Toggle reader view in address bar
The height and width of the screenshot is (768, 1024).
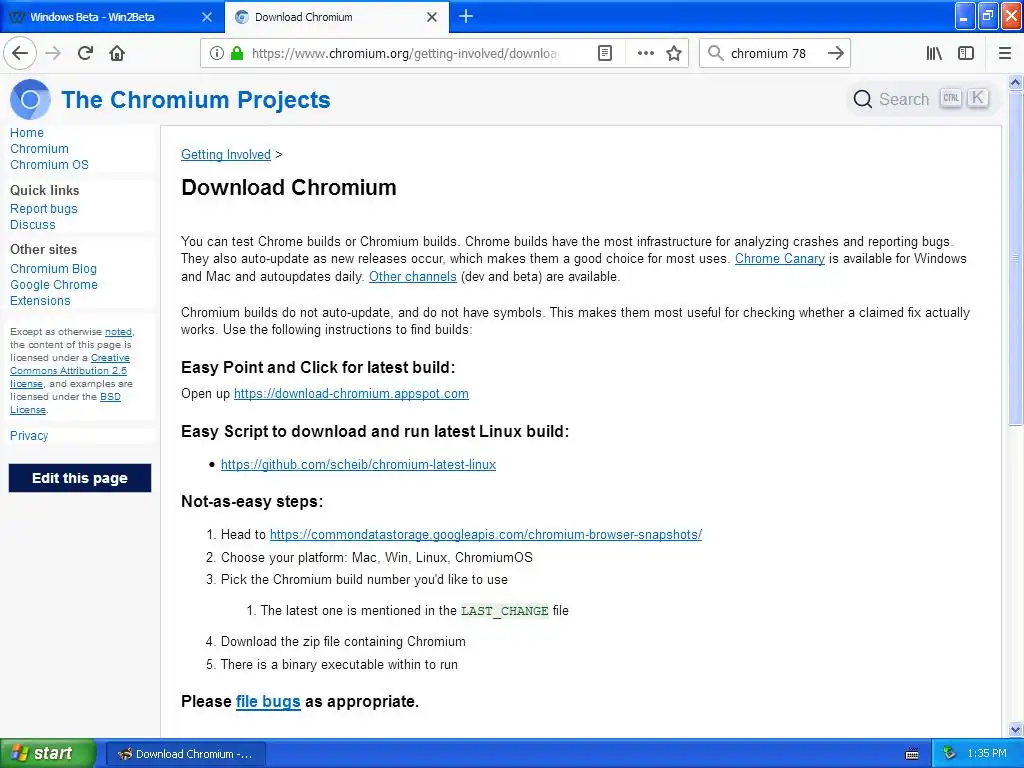point(605,53)
